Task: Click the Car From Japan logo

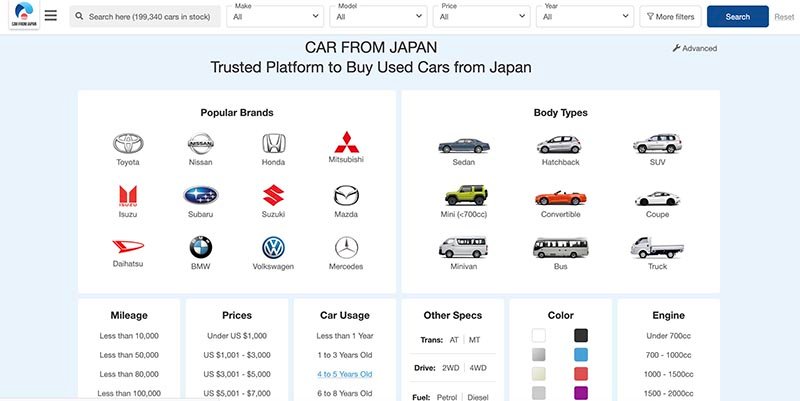Action: click(x=24, y=16)
